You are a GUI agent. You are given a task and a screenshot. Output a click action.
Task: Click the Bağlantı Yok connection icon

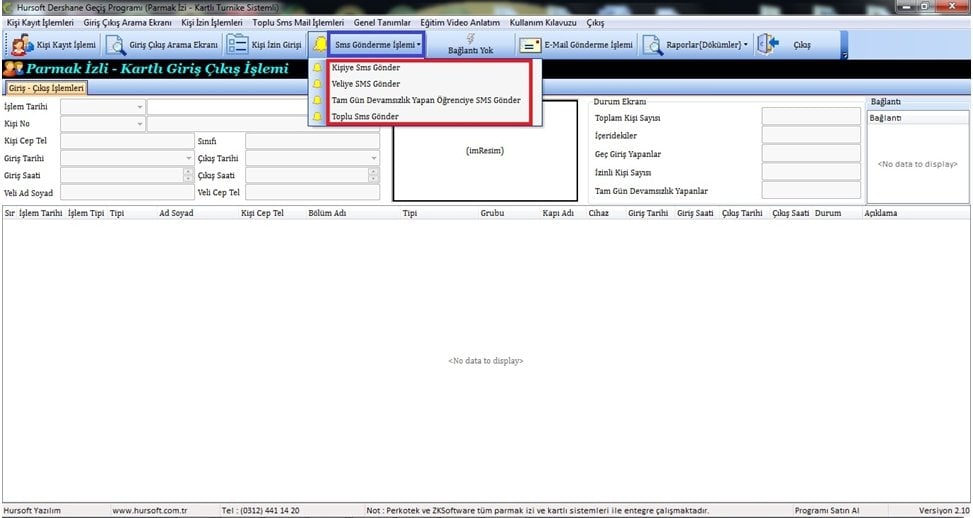click(x=470, y=38)
